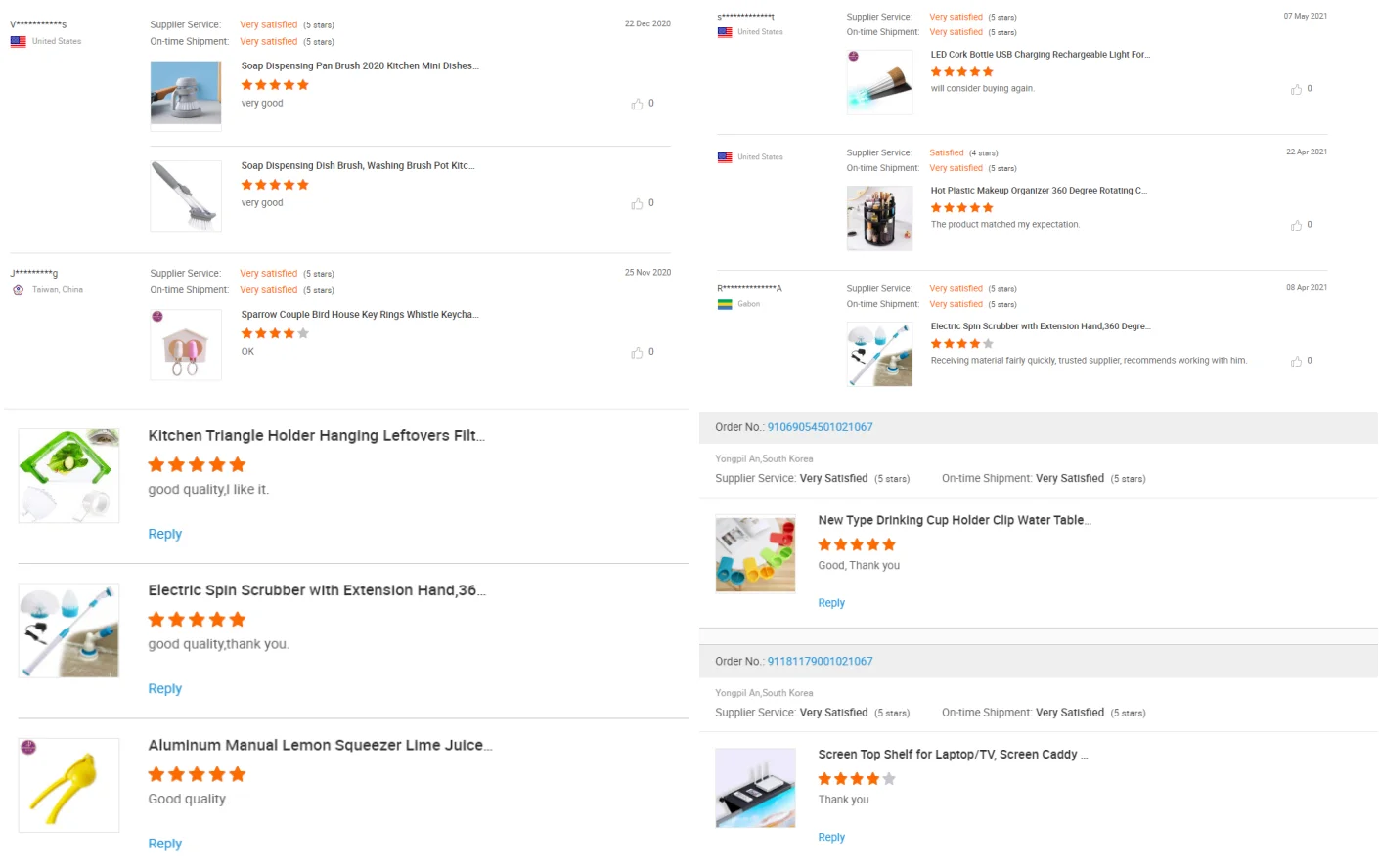Open order number 91069054501021067
1379x868 pixels.
coord(820,427)
